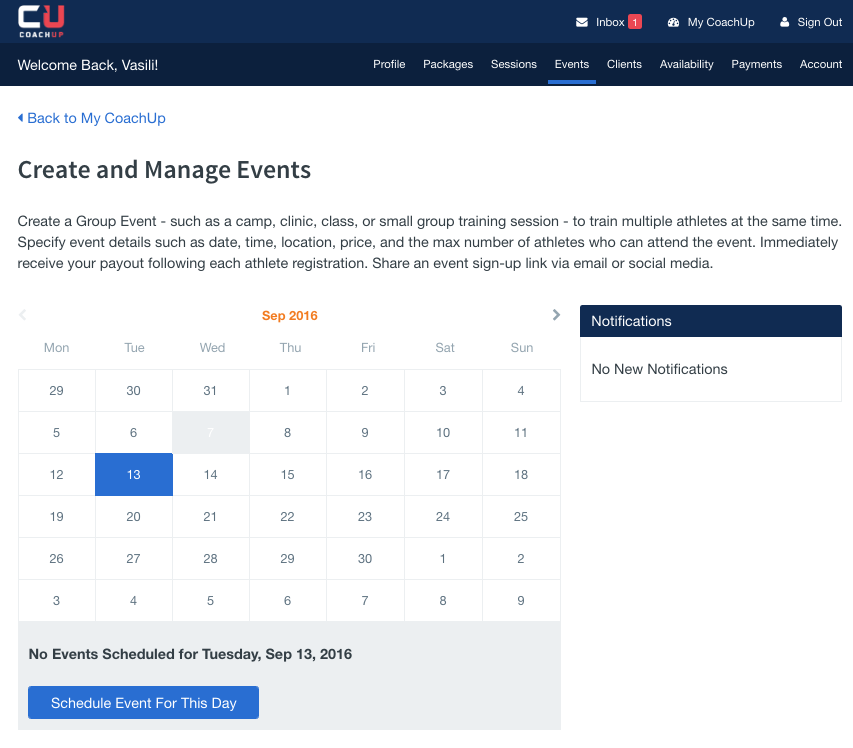Click the No New Notifications text
This screenshot has height=748, width=853.
(x=659, y=369)
